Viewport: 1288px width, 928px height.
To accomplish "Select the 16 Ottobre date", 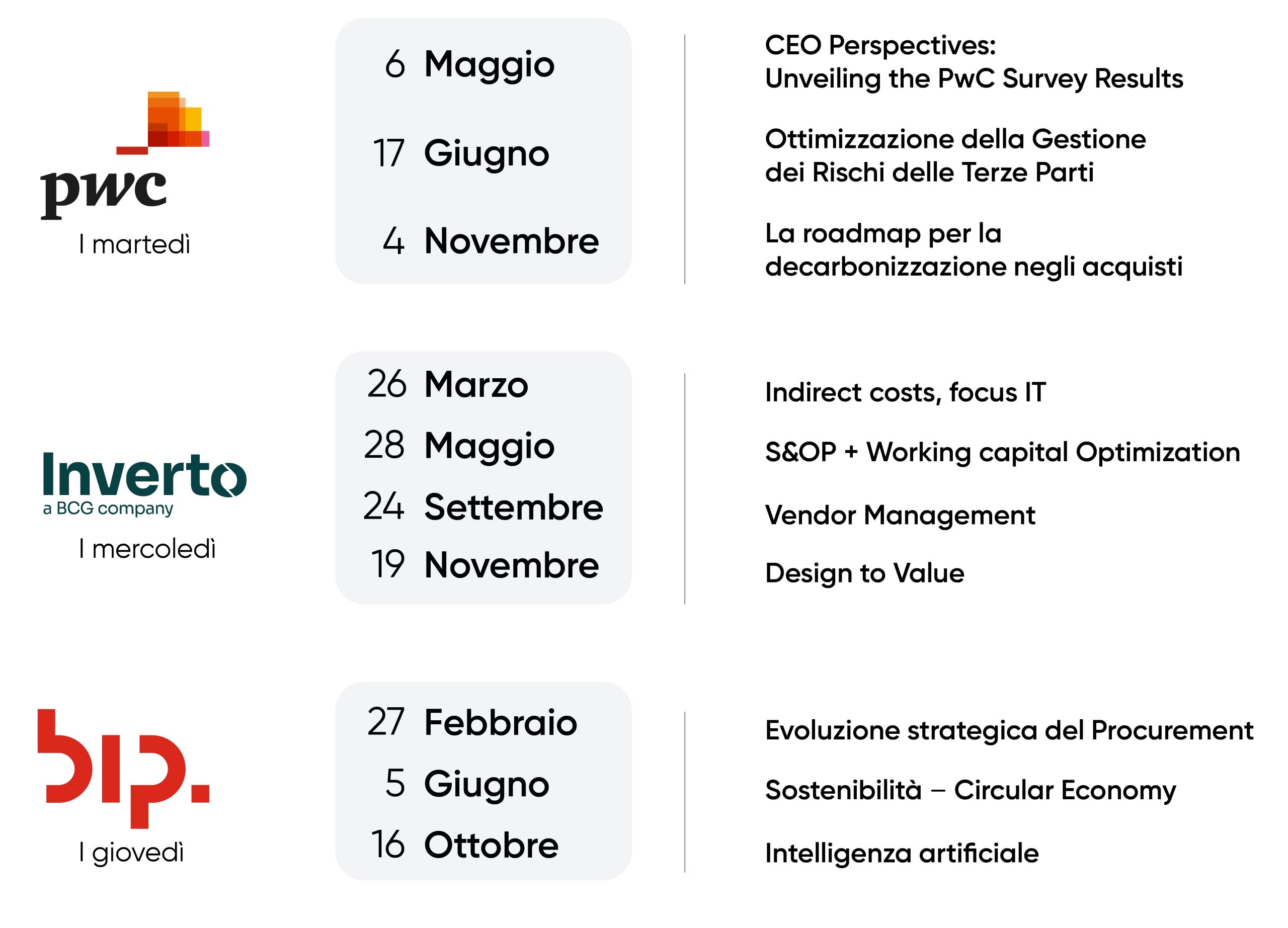I will click(x=464, y=845).
